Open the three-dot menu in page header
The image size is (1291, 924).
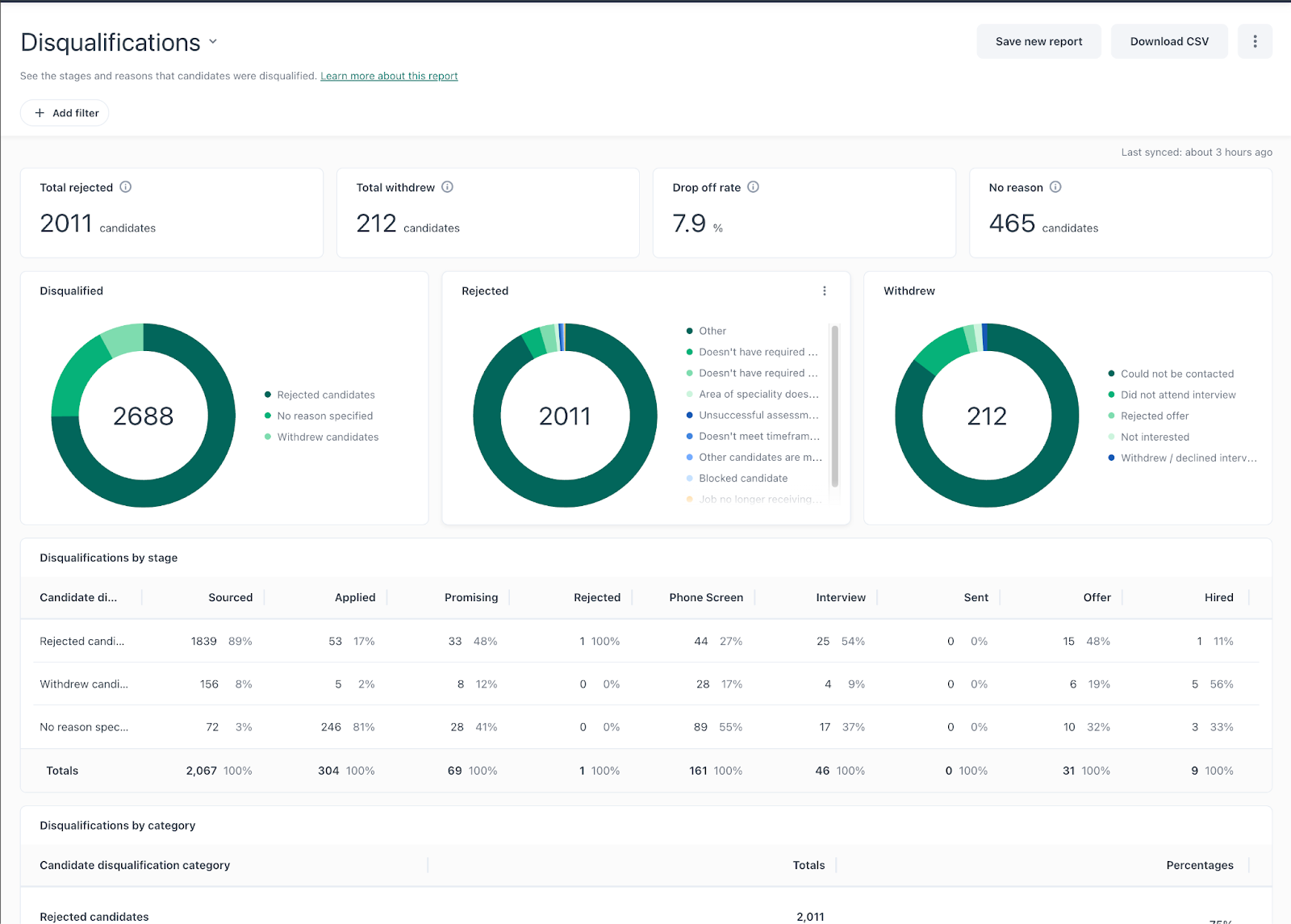[1255, 41]
